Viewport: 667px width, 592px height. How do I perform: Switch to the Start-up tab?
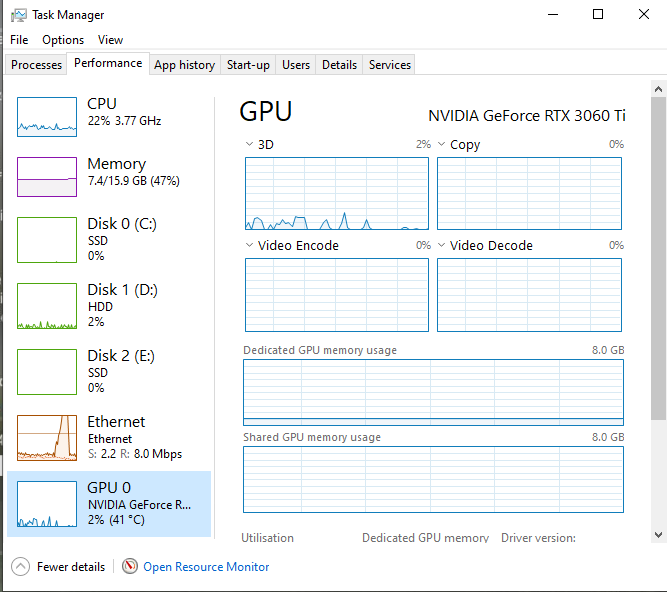(x=248, y=65)
